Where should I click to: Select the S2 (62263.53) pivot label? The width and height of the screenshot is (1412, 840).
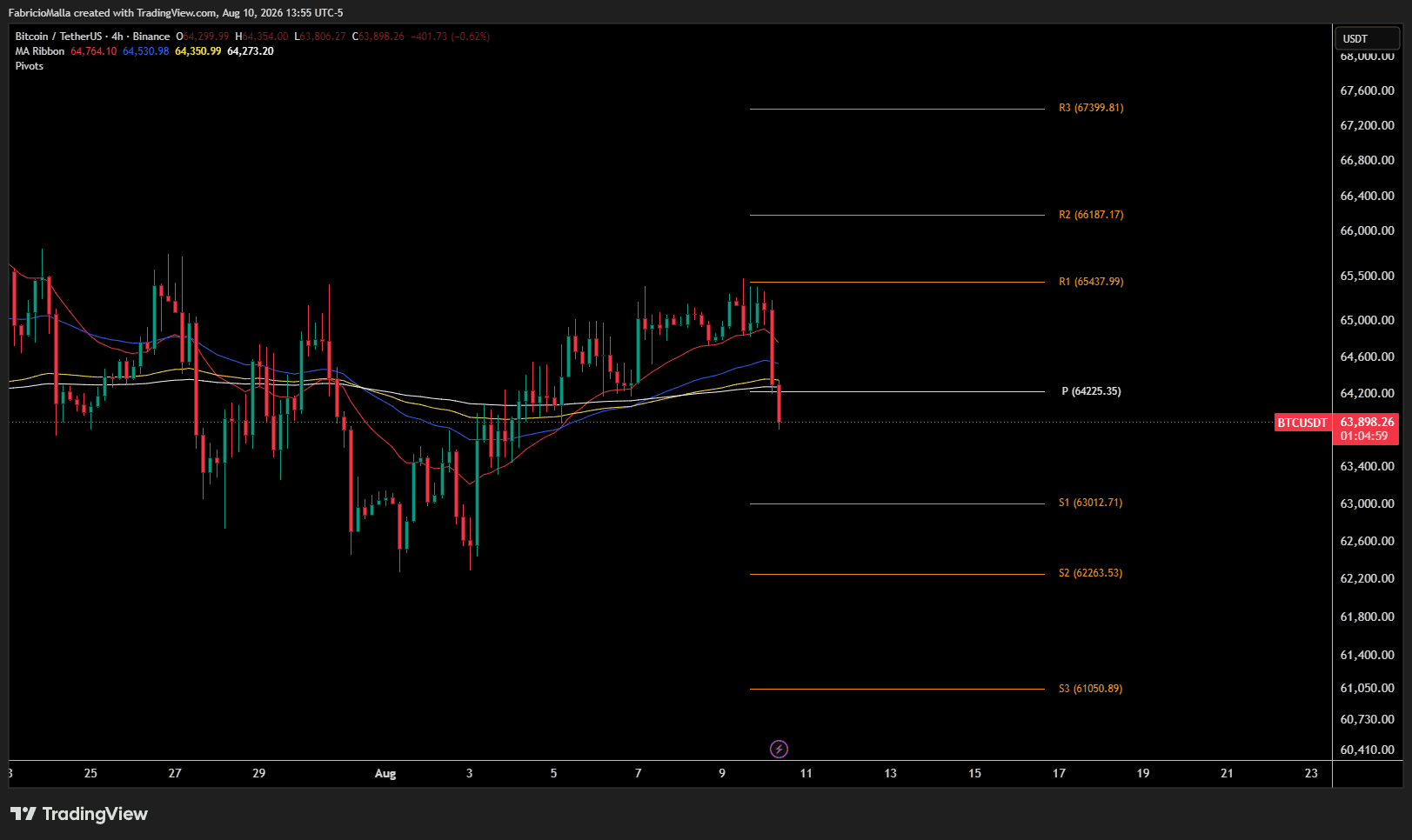click(x=1090, y=573)
